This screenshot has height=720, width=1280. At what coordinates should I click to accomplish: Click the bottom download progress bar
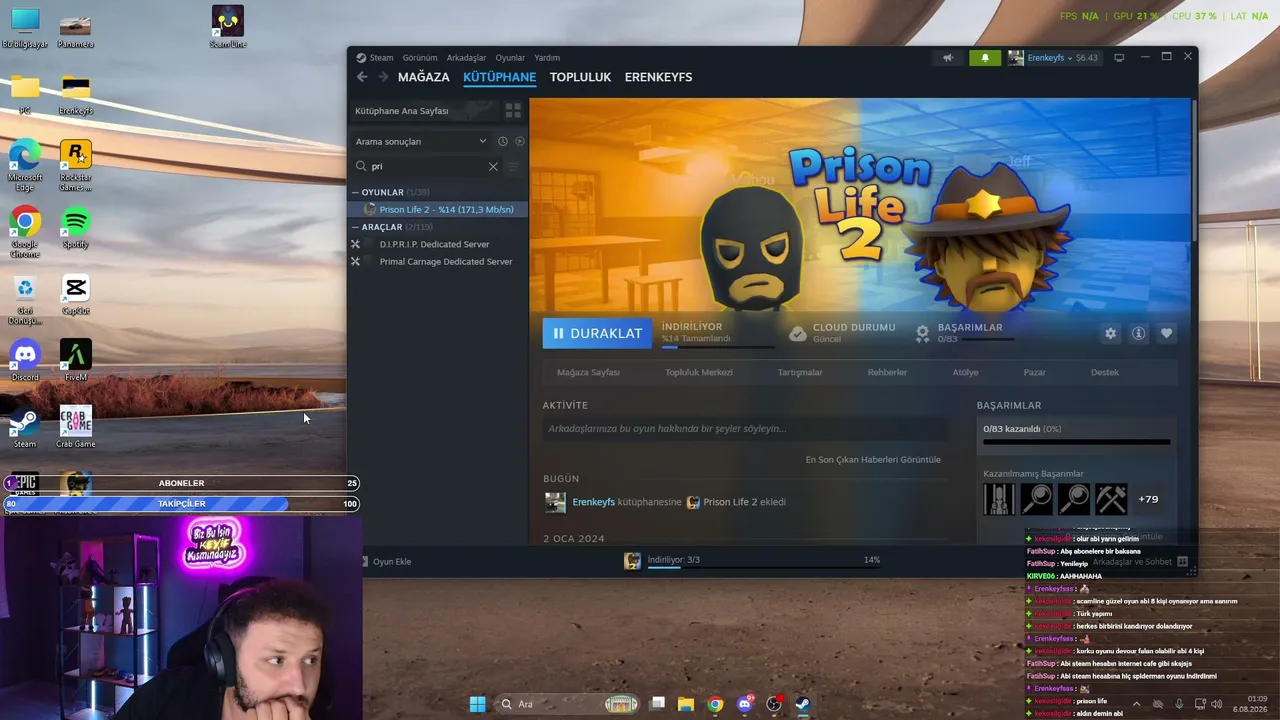(764, 567)
